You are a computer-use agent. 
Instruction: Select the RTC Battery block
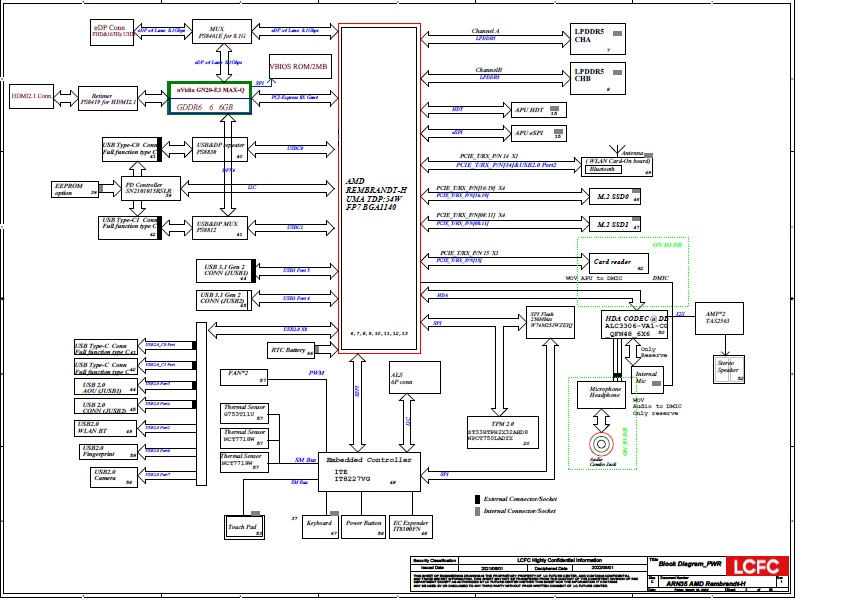pos(291,350)
